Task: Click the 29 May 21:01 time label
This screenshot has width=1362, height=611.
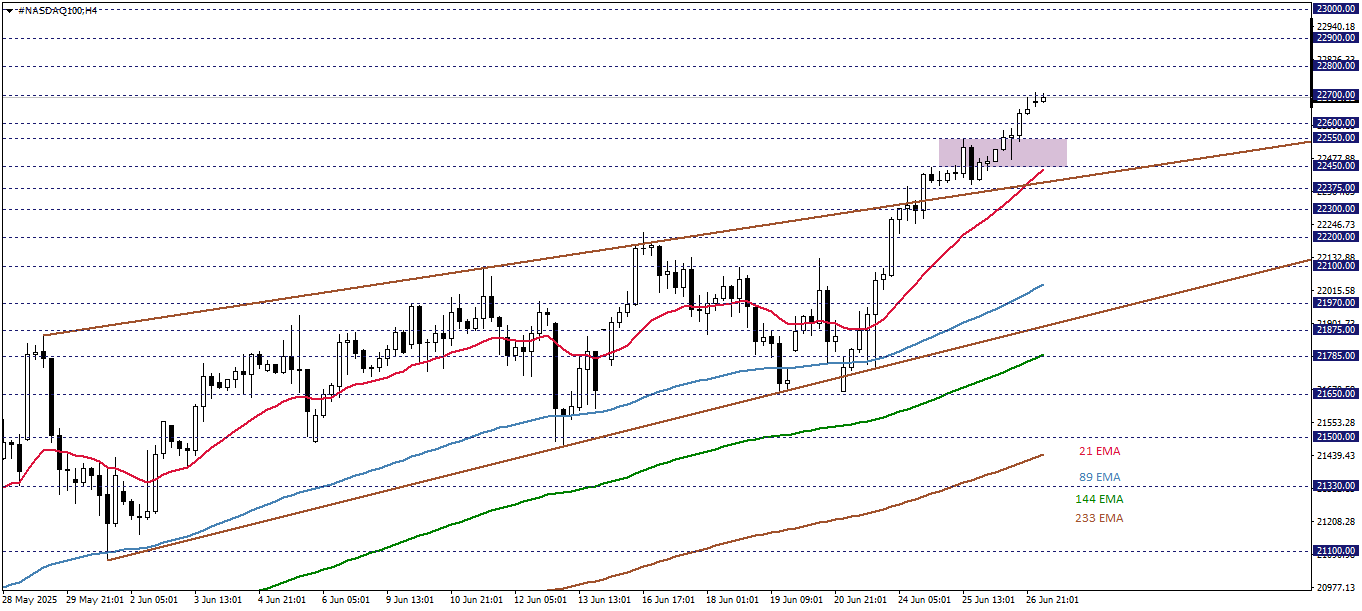Action: (x=96, y=600)
